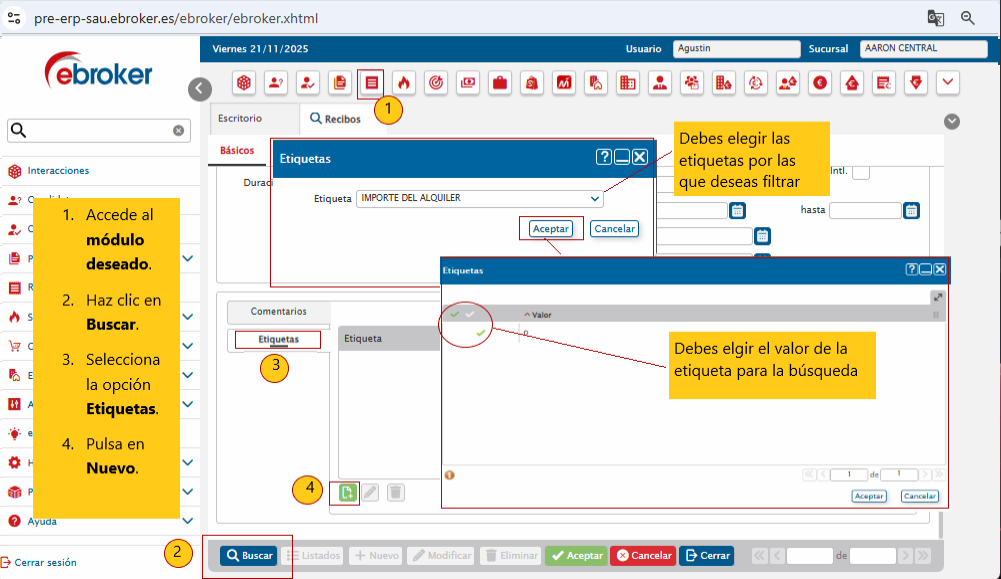Click the Cerrar sesión link
Image resolution: width=1001 pixels, height=579 pixels.
point(45,562)
